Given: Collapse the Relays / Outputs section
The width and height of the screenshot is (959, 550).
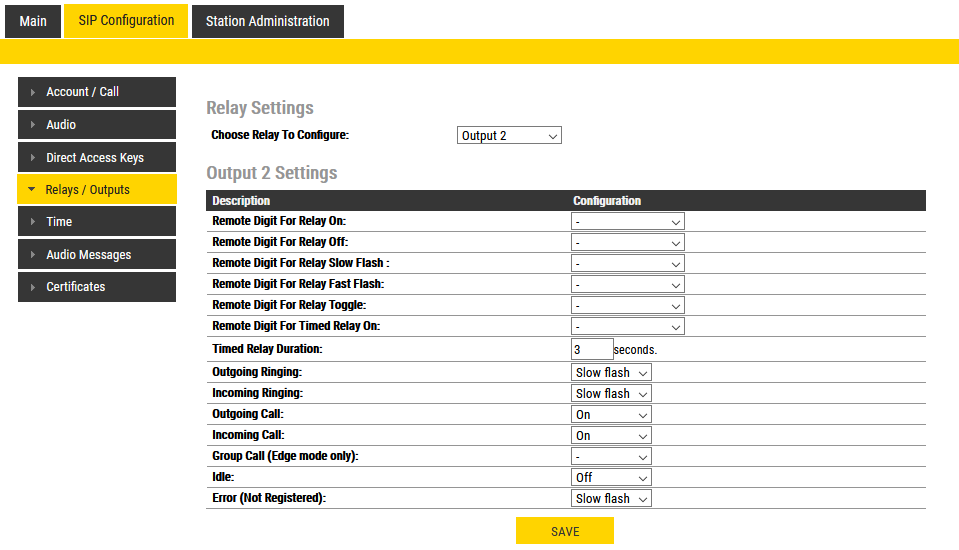Looking at the screenshot, I should tap(97, 190).
